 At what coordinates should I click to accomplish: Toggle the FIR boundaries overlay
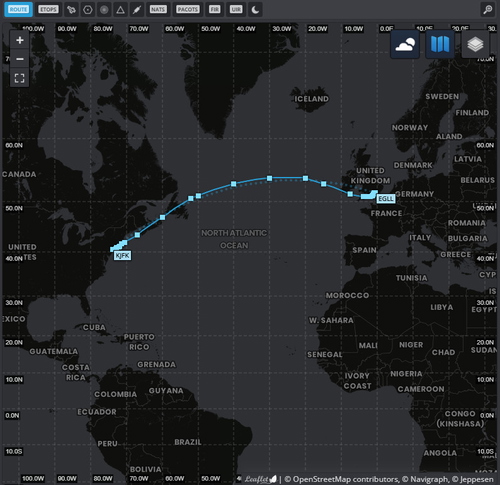click(215, 9)
